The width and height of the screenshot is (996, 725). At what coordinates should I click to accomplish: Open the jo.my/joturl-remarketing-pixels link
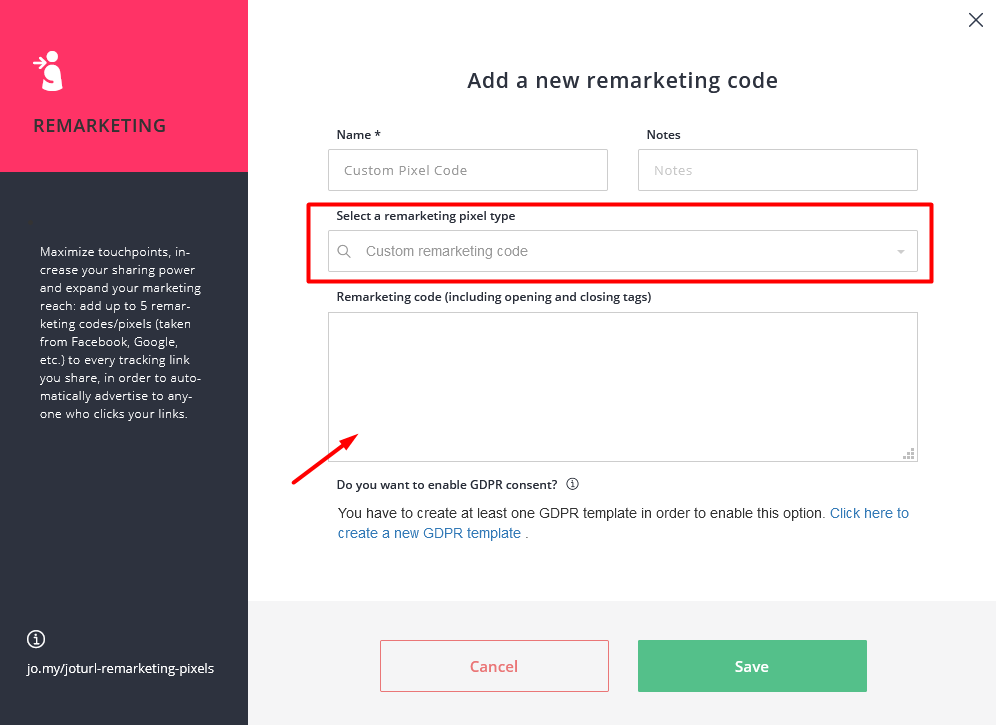120,668
